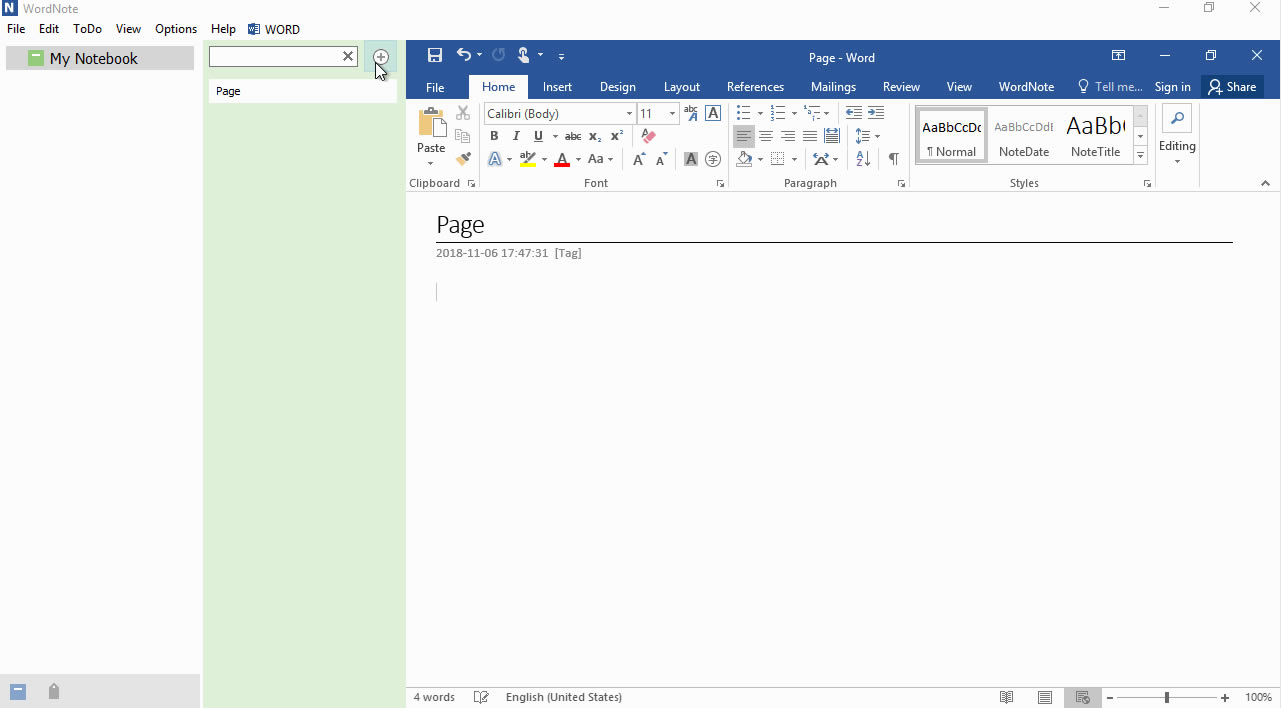
Task: Toggle show paragraph marks (pilcrow)
Action: click(893, 159)
